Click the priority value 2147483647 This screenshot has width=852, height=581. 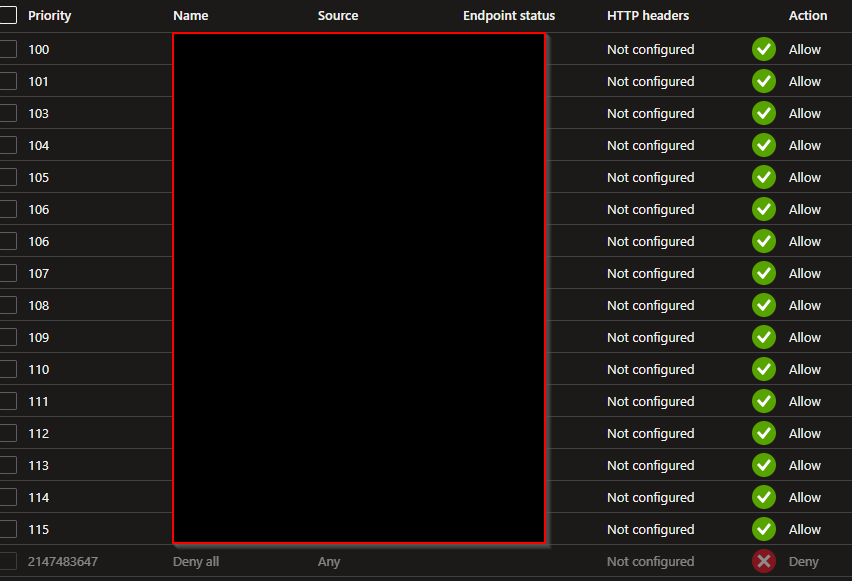63,561
